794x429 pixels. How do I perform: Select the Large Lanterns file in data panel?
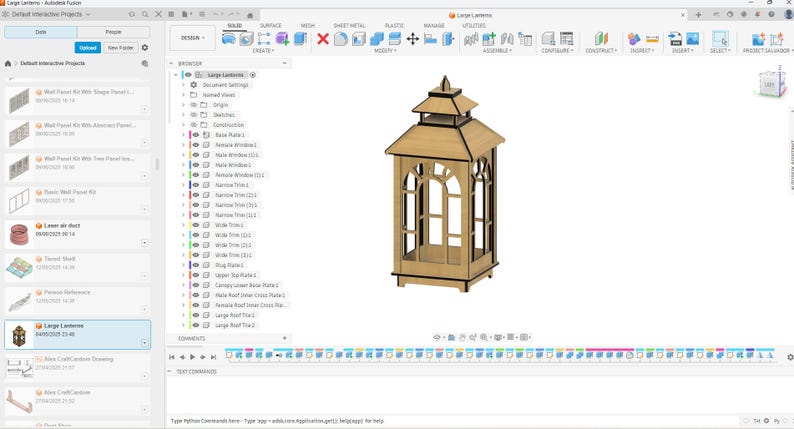coord(78,335)
